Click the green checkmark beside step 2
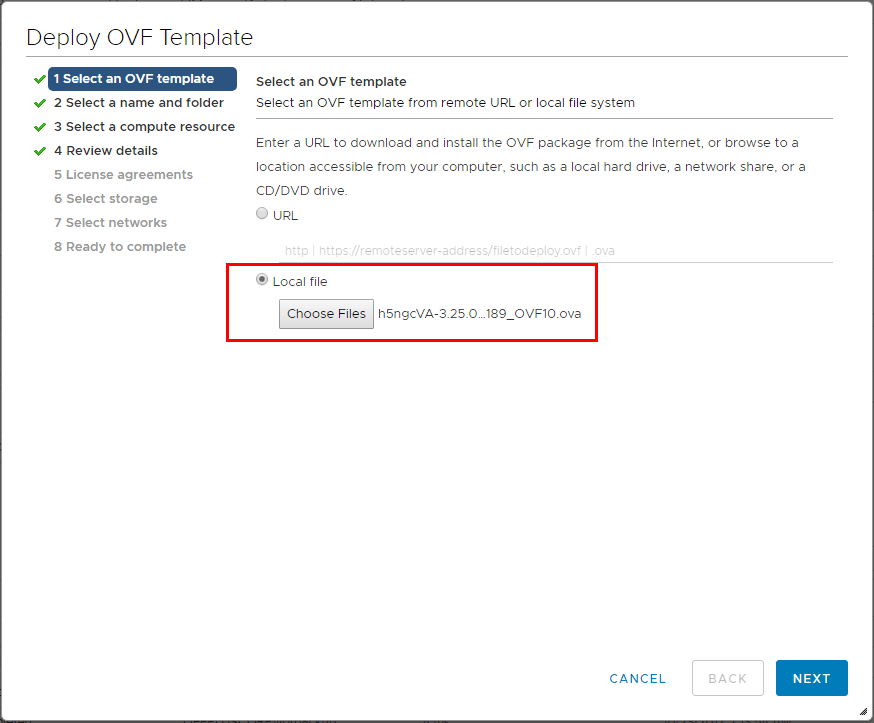Viewport: 874px width, 723px height. pos(40,103)
